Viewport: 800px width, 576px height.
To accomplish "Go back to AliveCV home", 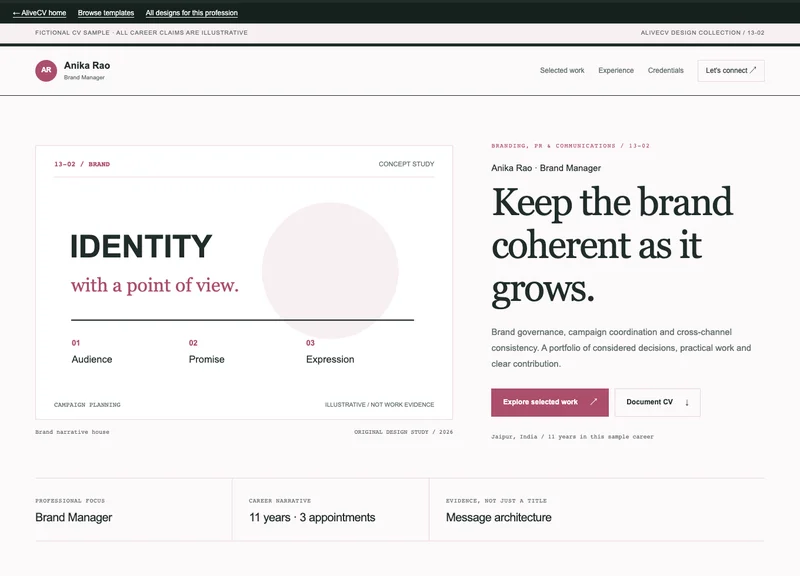I will [x=39, y=13].
